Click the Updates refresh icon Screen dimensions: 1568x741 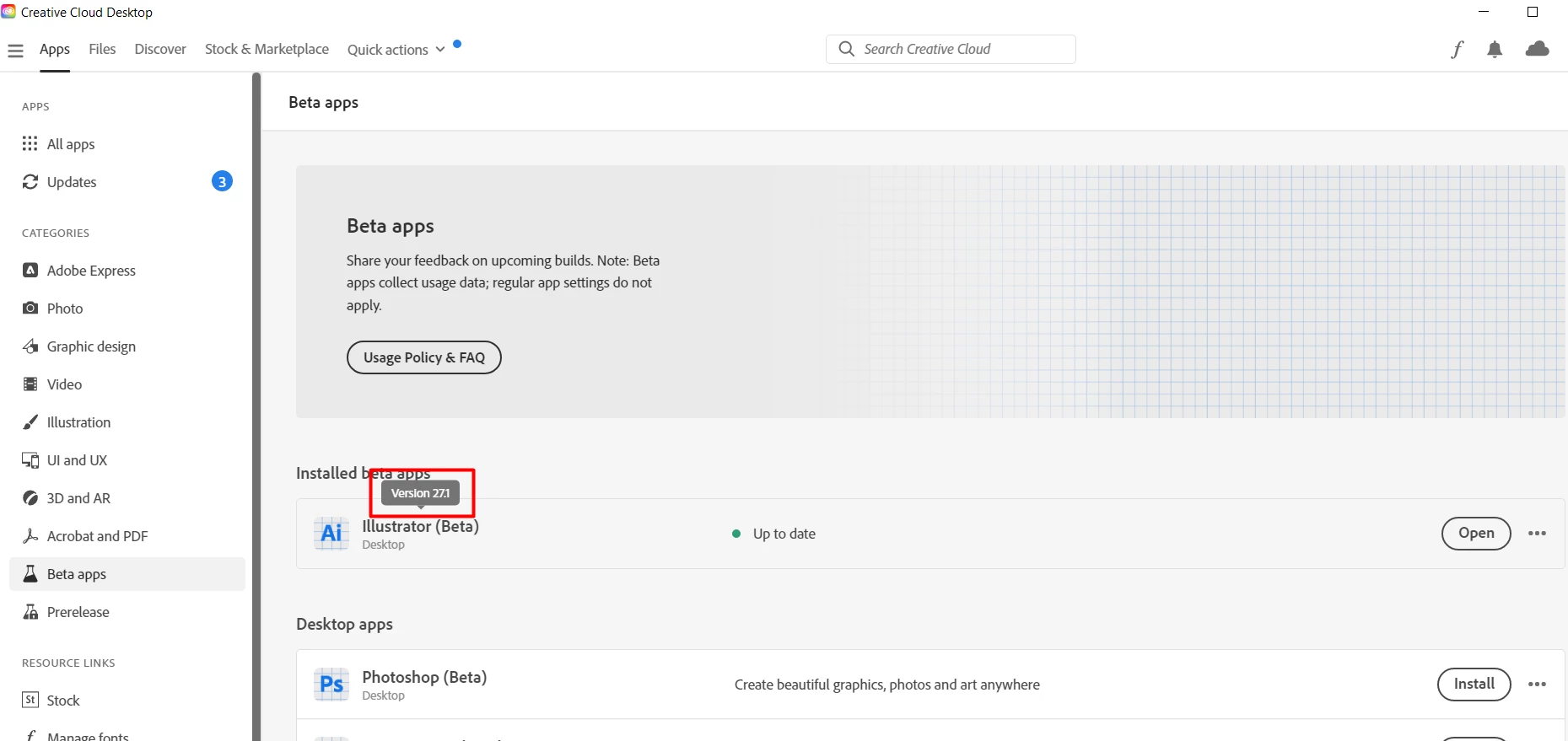click(x=30, y=181)
